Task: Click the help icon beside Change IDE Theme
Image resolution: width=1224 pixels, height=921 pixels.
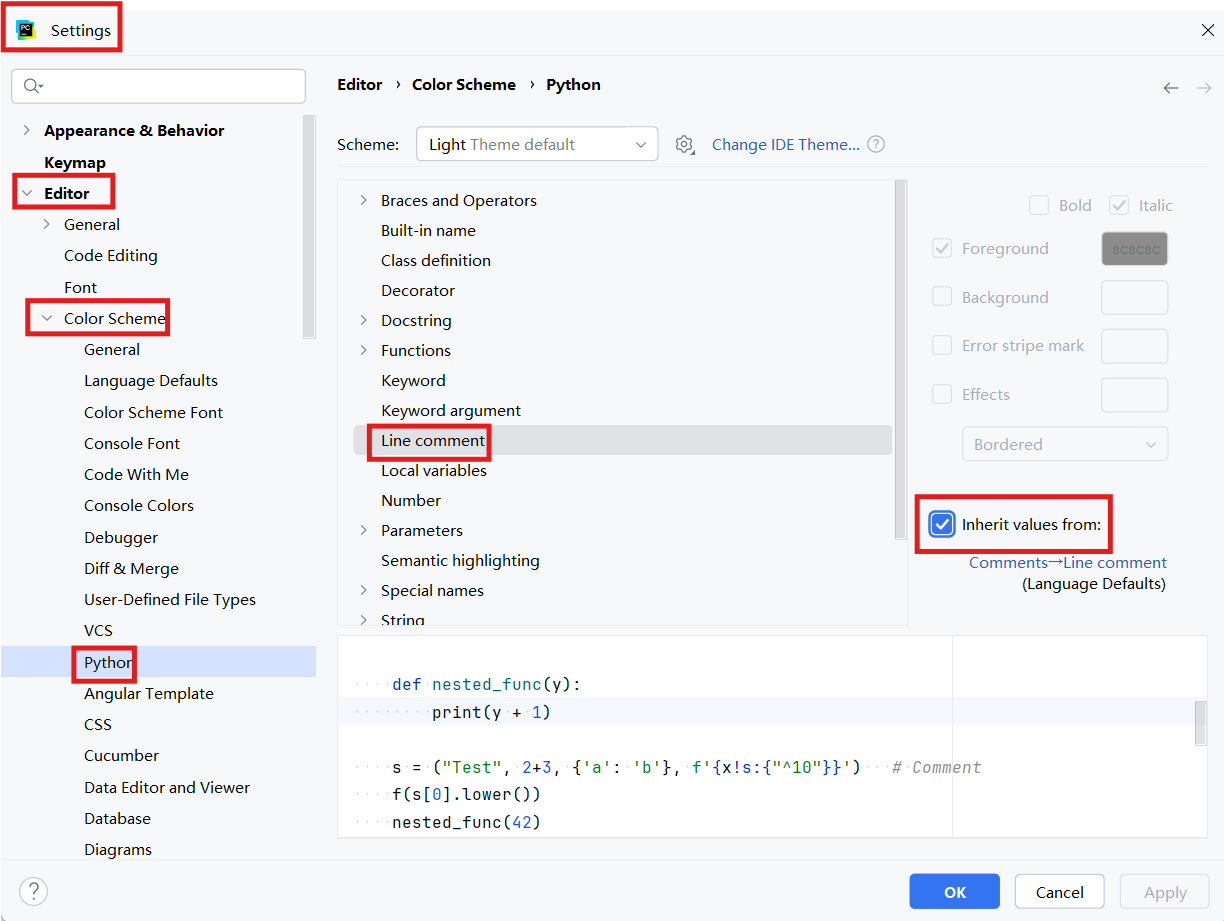Action: 876,144
